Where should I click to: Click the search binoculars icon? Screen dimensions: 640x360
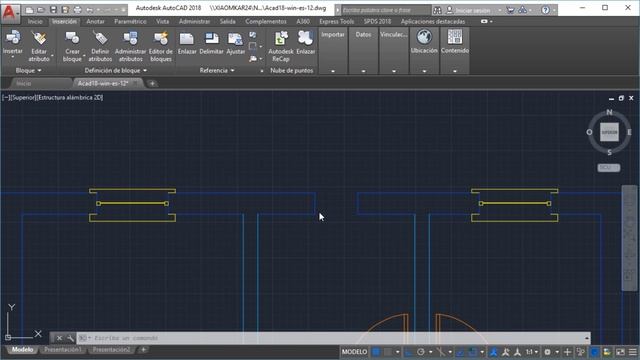[437, 10]
